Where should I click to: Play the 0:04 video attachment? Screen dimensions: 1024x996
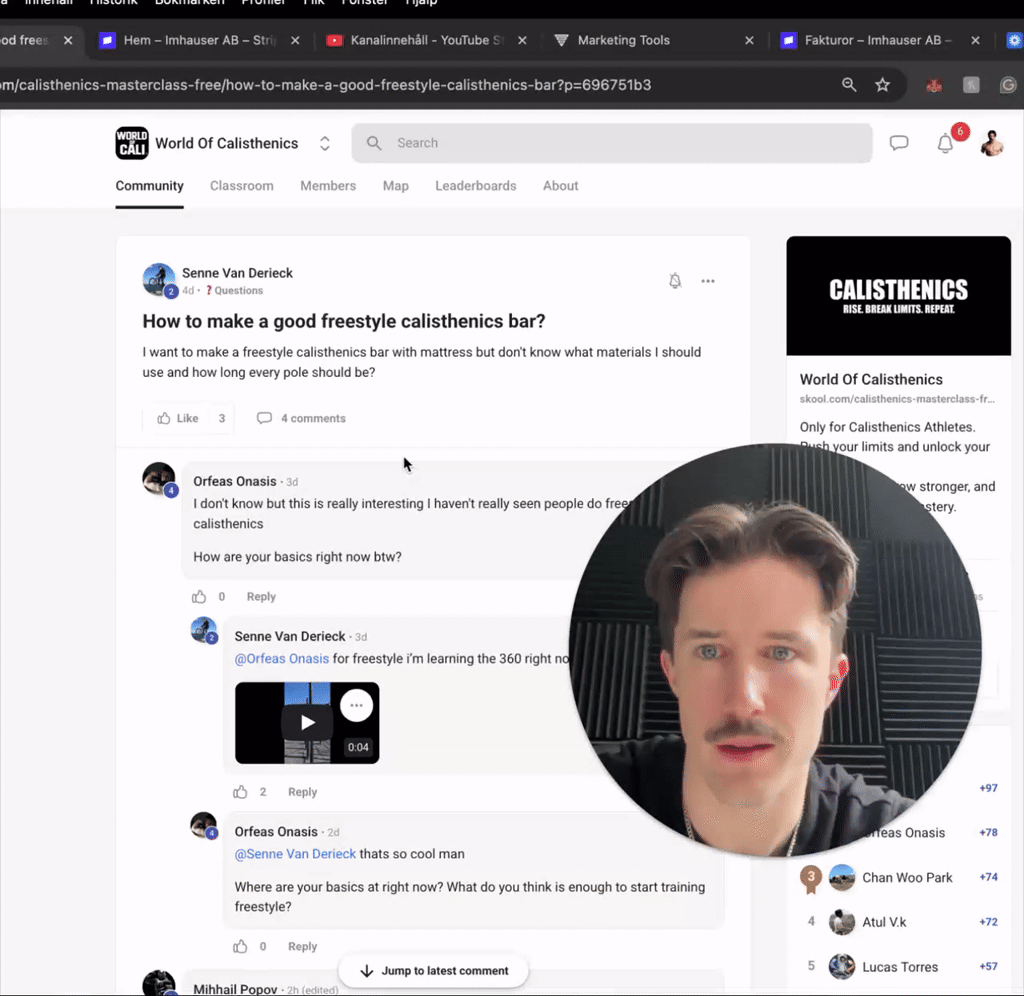point(308,722)
